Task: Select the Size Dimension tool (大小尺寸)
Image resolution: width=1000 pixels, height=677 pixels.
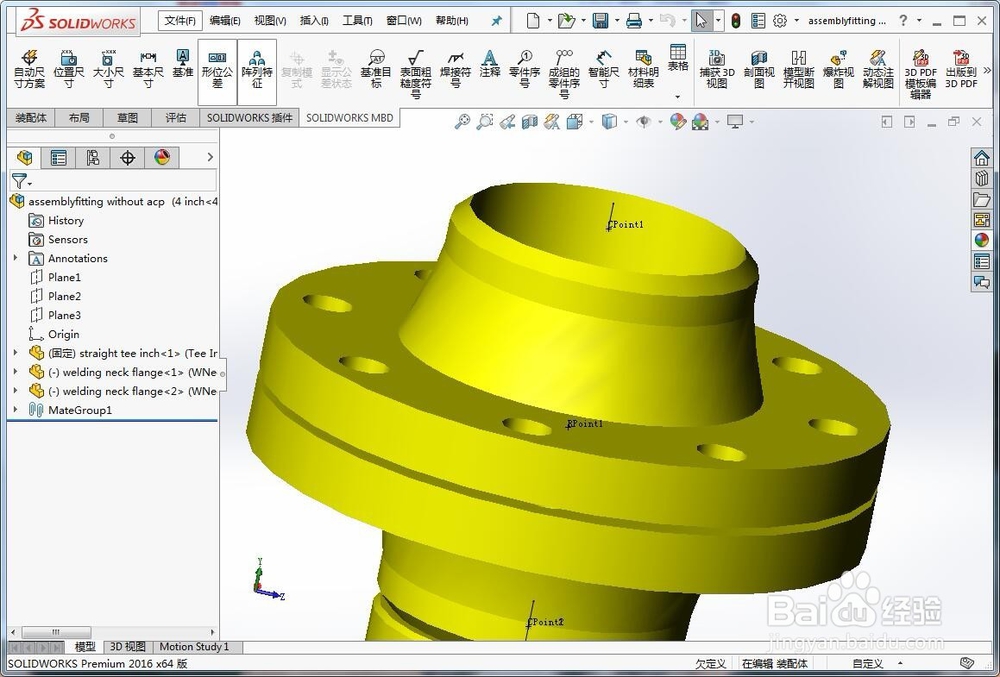Action: (108, 70)
